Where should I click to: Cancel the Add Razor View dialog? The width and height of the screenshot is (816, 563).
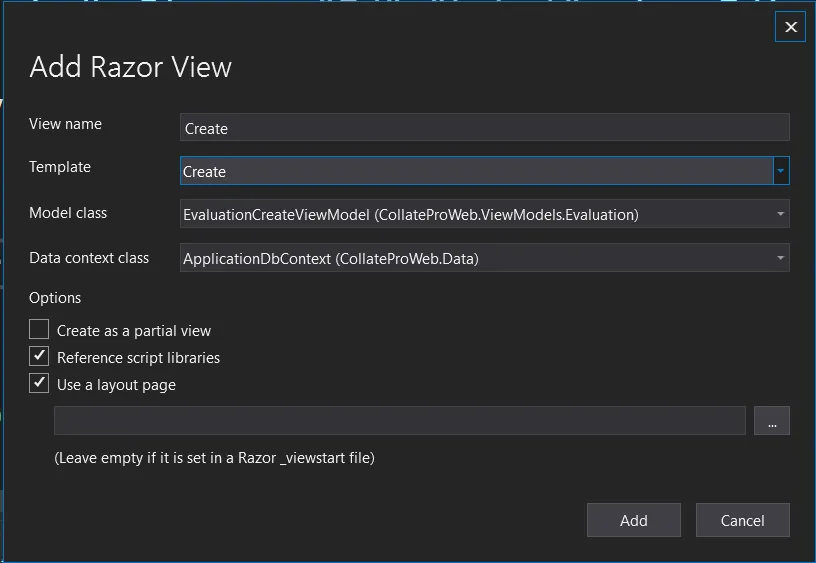[742, 520]
